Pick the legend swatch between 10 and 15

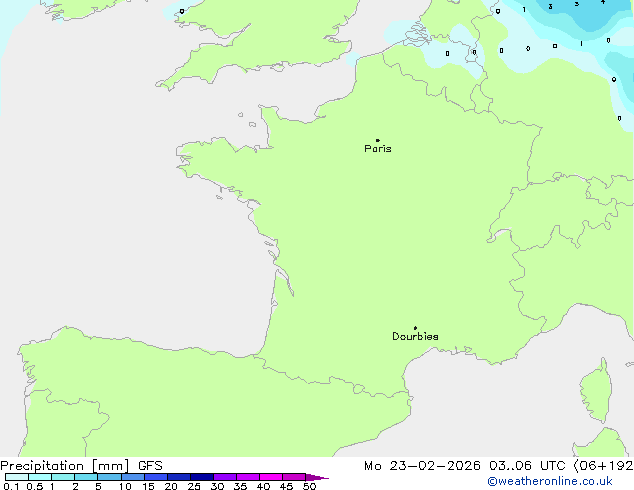[133, 478]
